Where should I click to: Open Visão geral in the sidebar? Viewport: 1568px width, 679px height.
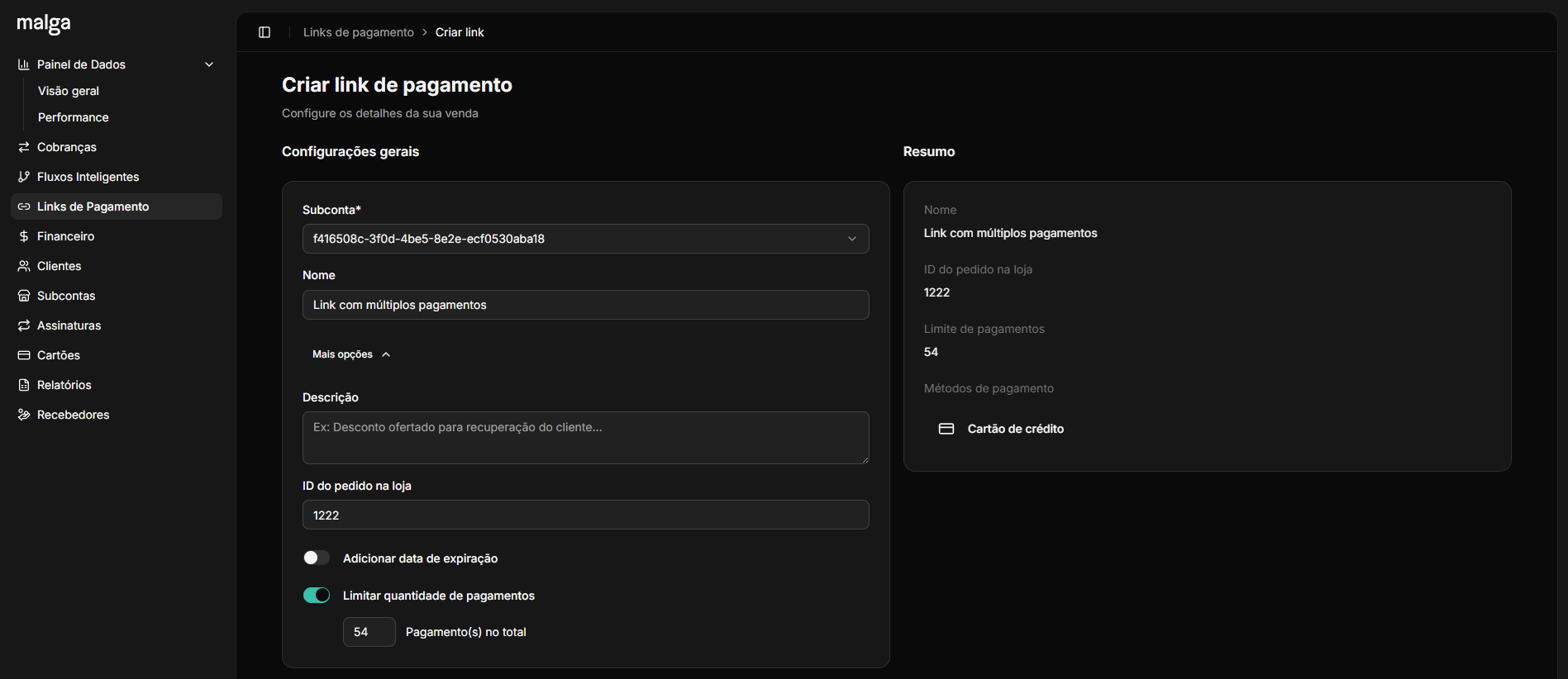pyautogui.click(x=69, y=91)
